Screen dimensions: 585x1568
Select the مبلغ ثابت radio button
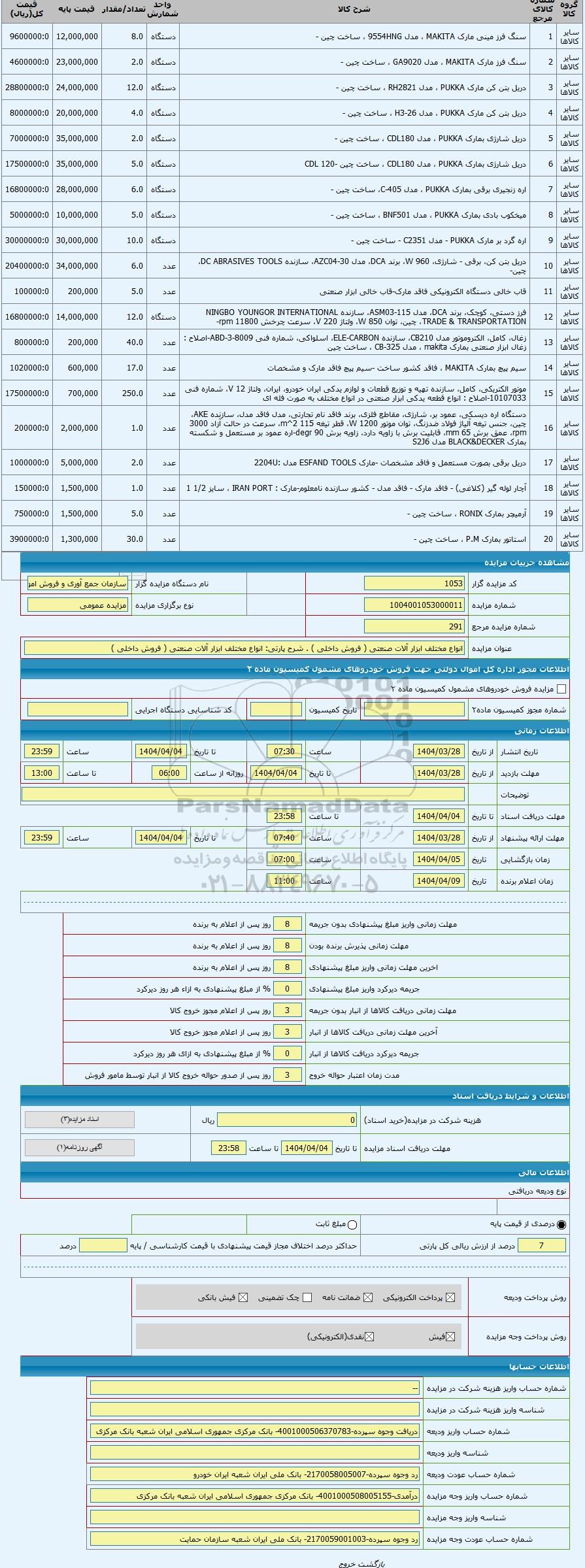tap(353, 1224)
